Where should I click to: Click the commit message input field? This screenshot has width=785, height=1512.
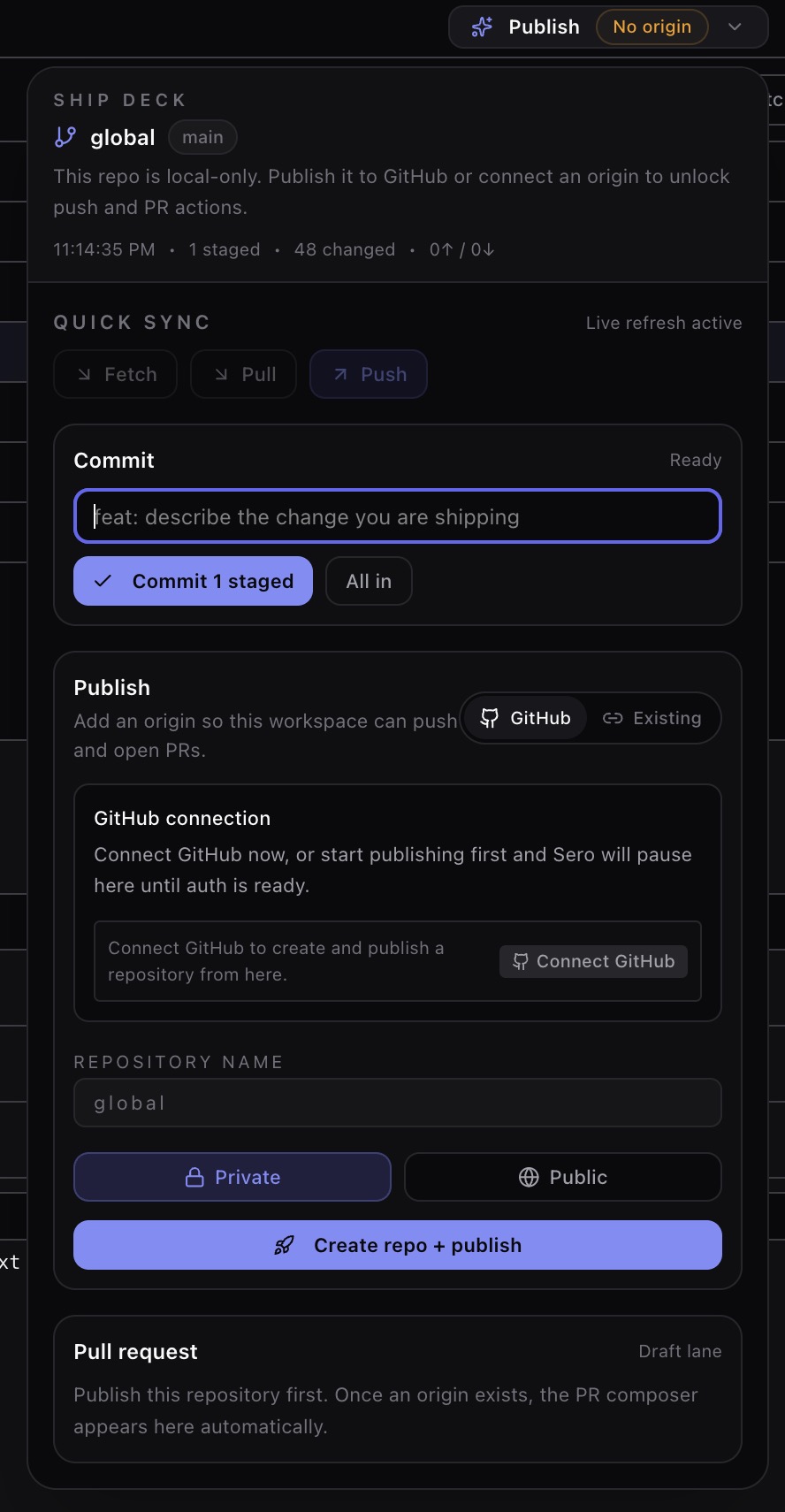click(398, 516)
